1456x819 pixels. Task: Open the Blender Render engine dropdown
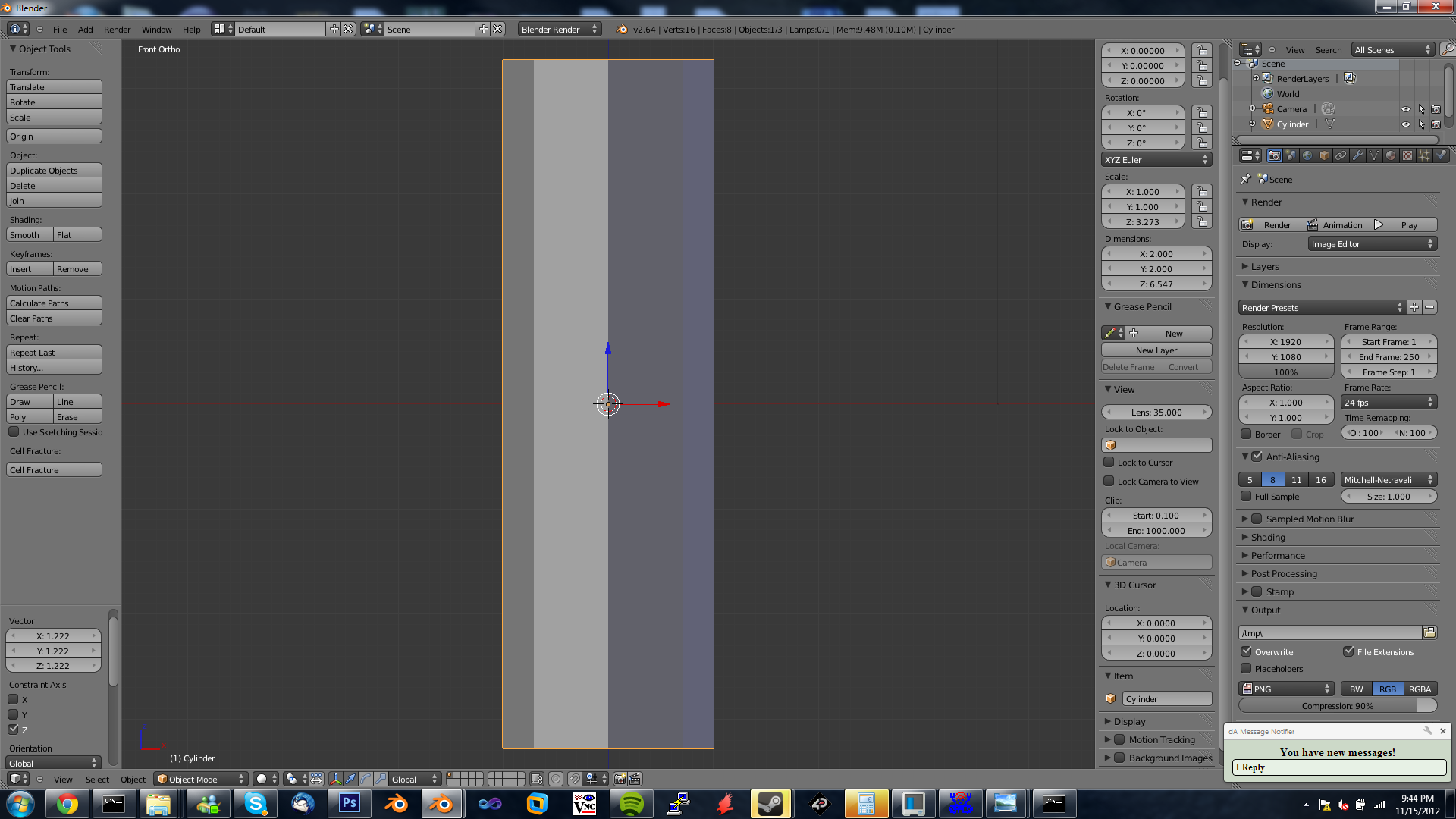pos(560,29)
